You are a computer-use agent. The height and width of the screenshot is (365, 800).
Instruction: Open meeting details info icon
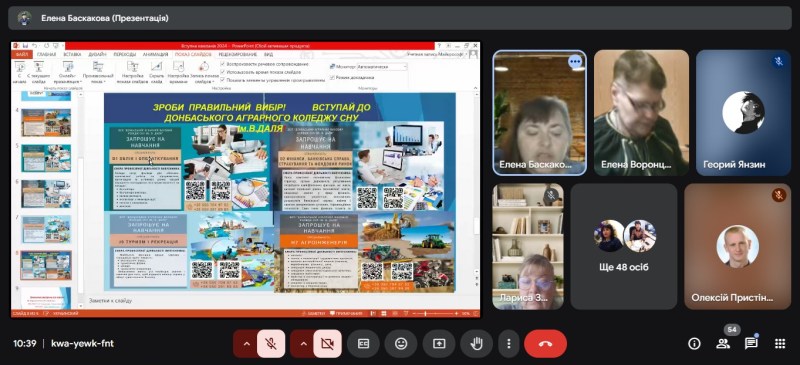click(x=694, y=344)
